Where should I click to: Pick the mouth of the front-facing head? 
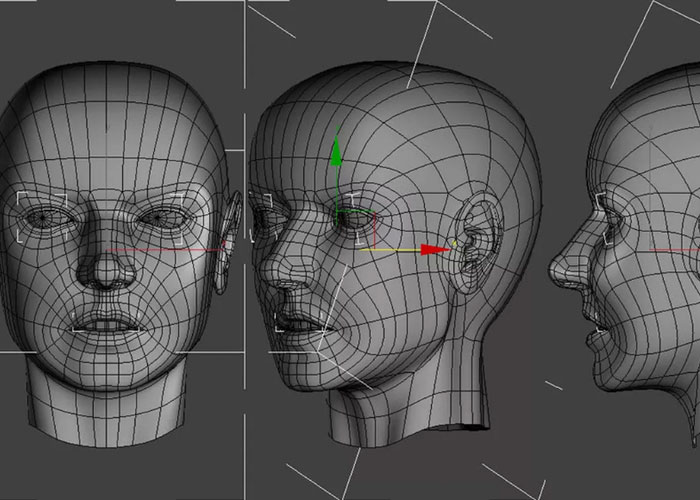pyautogui.click(x=107, y=324)
